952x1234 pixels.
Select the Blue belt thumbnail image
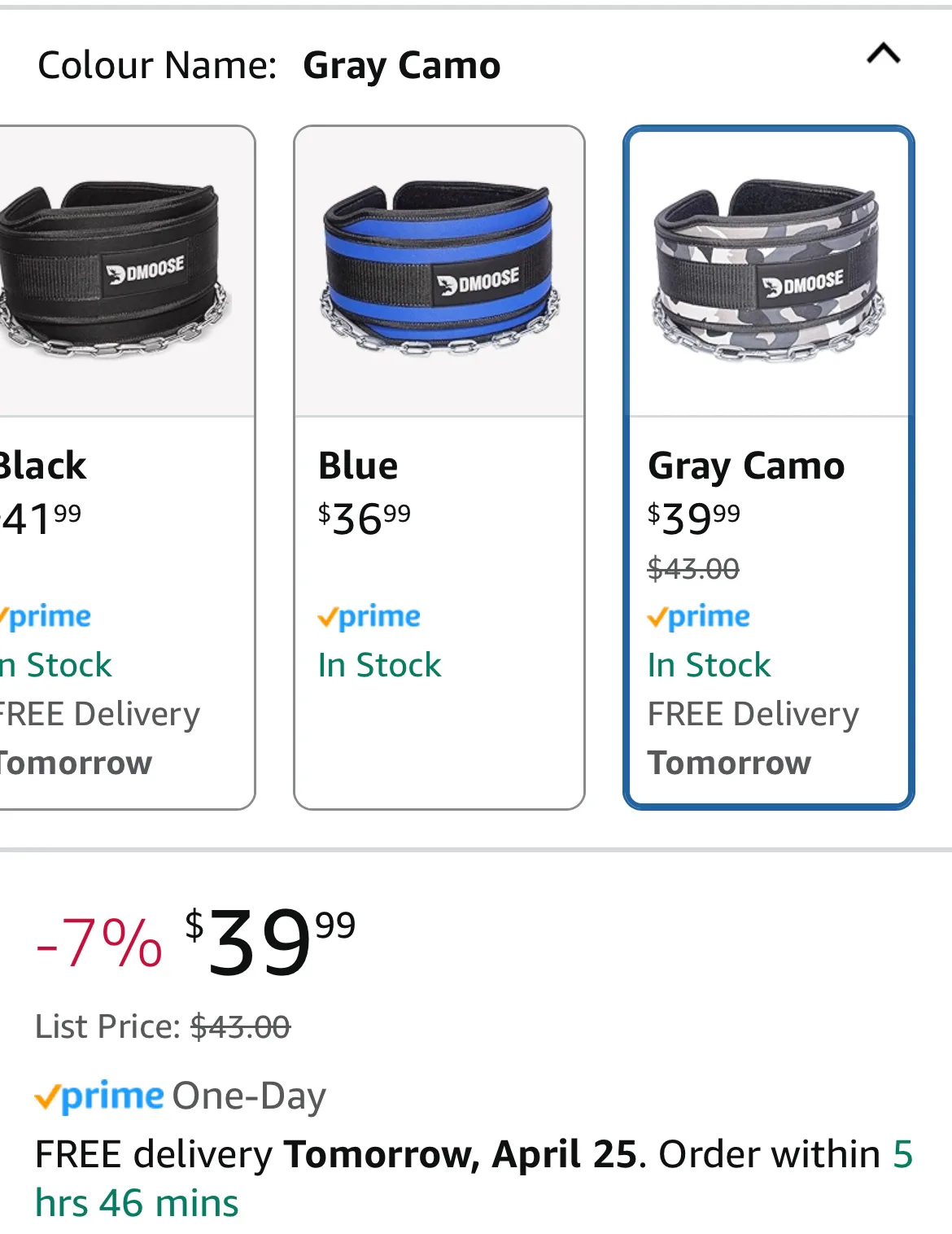pyautogui.click(x=439, y=270)
